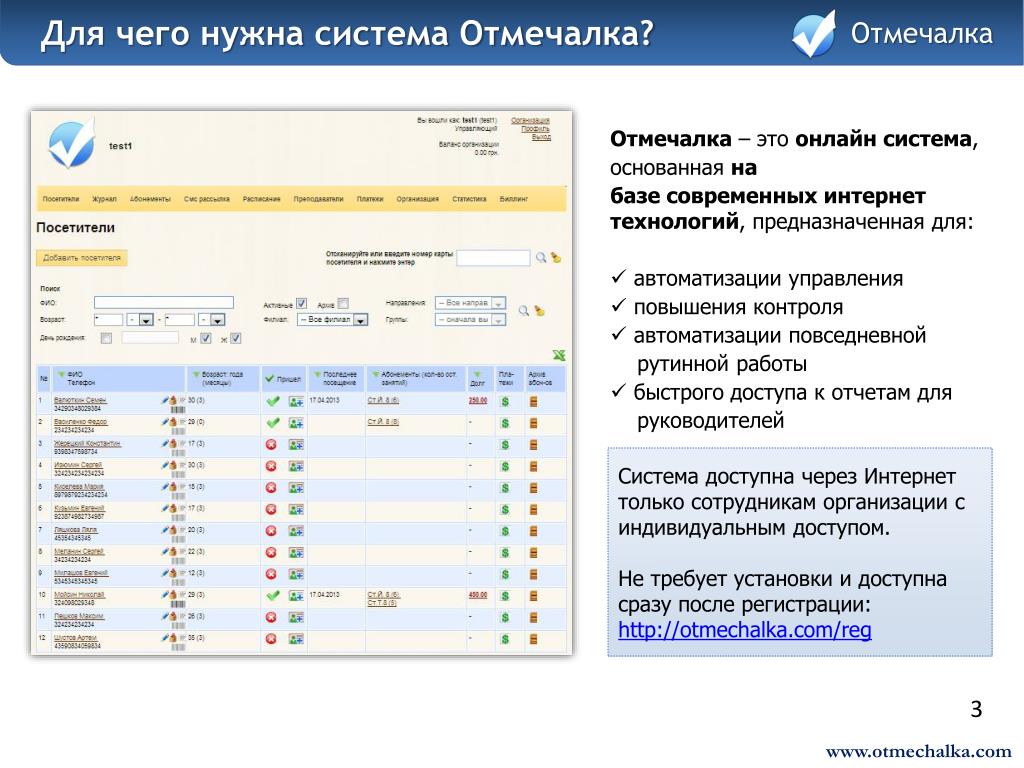Open payments via the dollar icon in row 12
The height and width of the screenshot is (768, 1024).
click(505, 639)
